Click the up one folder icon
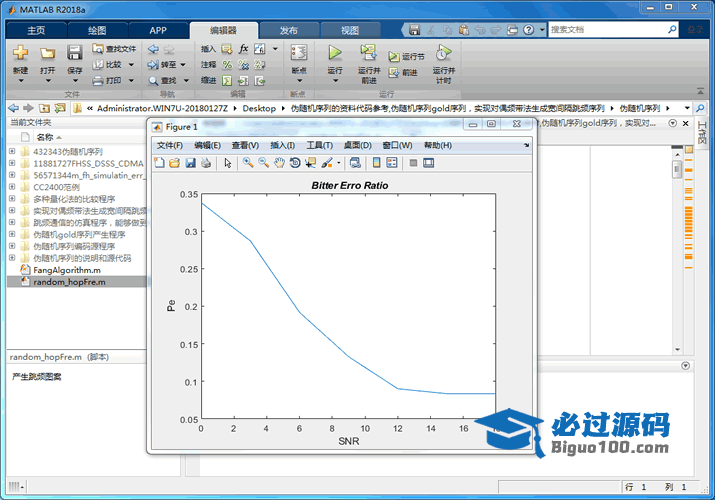 [x=44, y=108]
